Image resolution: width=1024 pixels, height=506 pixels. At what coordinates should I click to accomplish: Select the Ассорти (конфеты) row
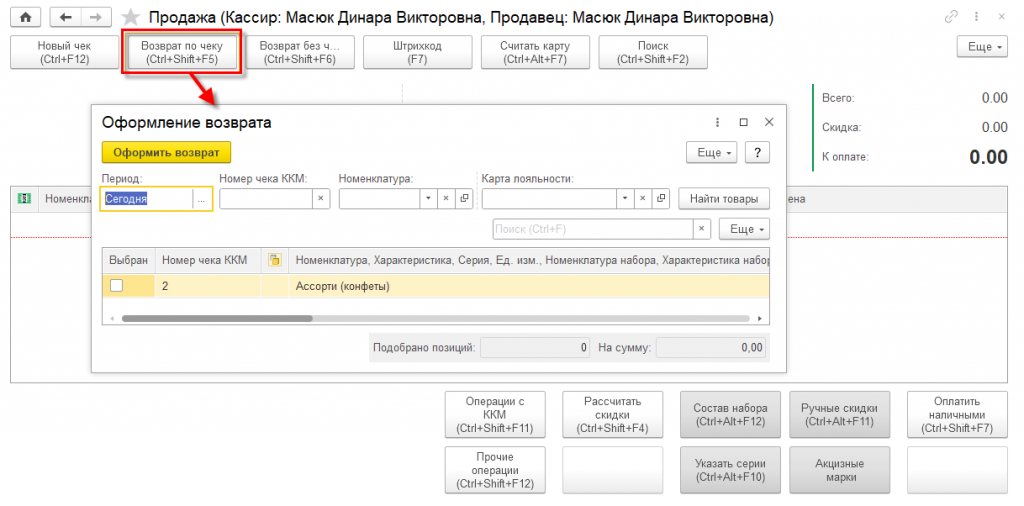pos(436,285)
